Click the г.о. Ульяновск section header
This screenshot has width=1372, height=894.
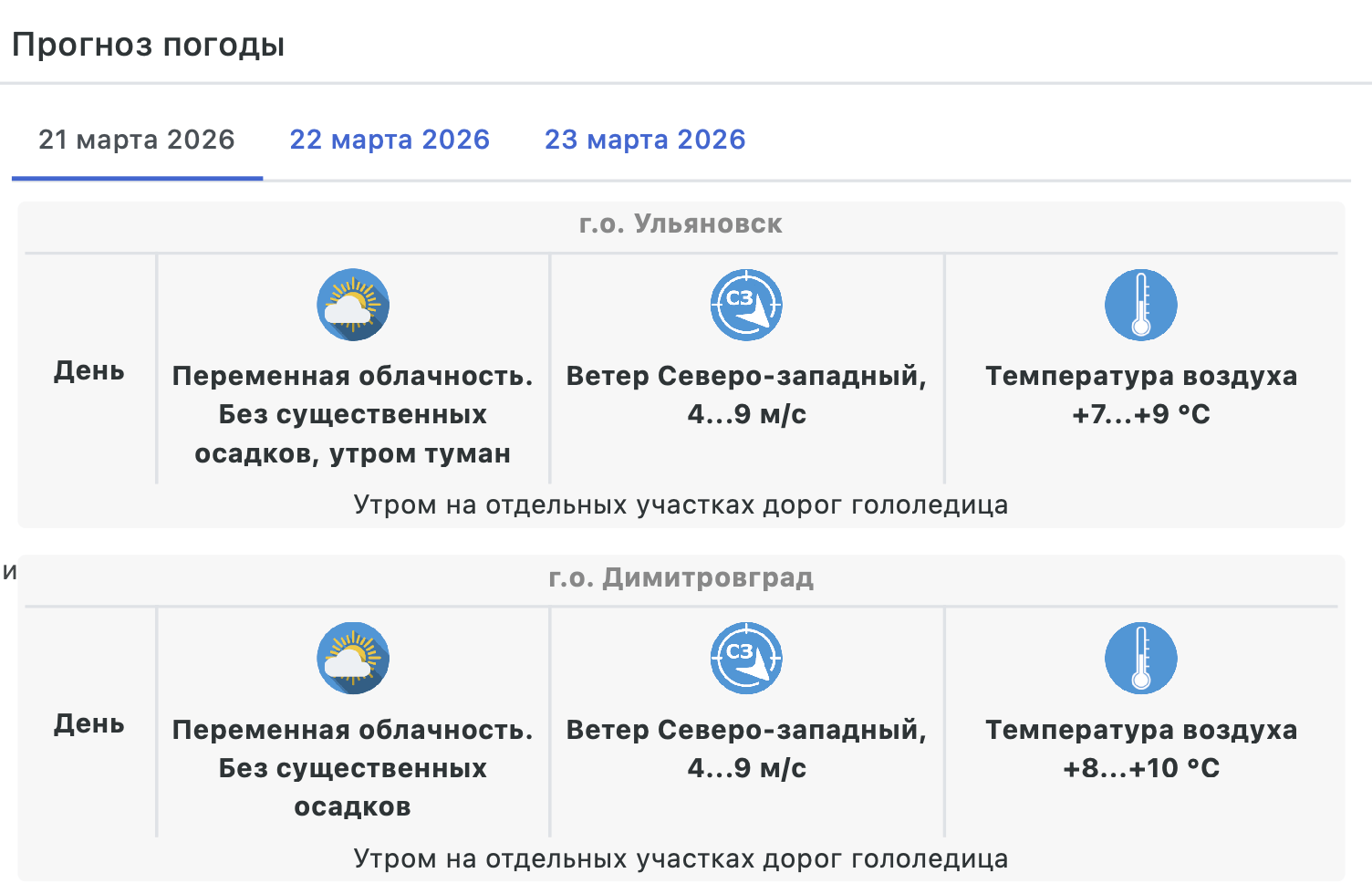[681, 224]
